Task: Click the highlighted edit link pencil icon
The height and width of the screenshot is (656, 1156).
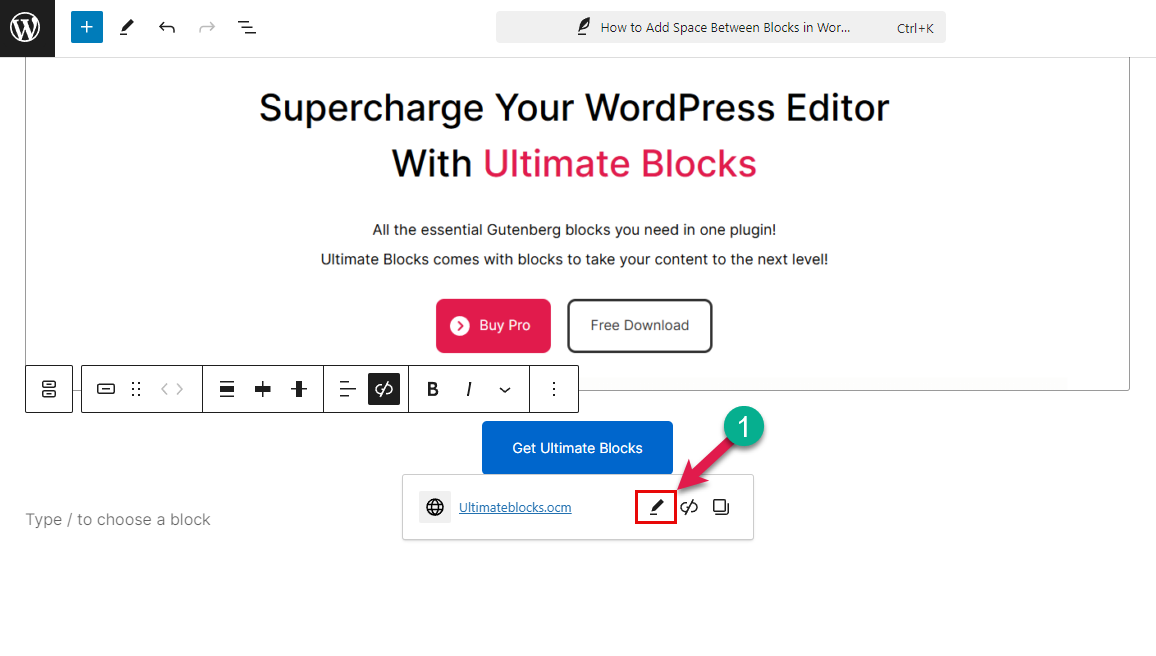Action: click(x=655, y=507)
